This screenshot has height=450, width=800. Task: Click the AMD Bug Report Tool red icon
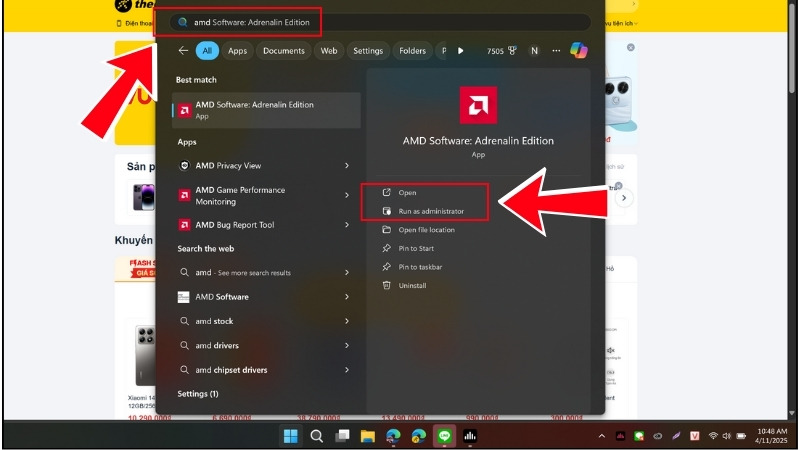[184, 224]
